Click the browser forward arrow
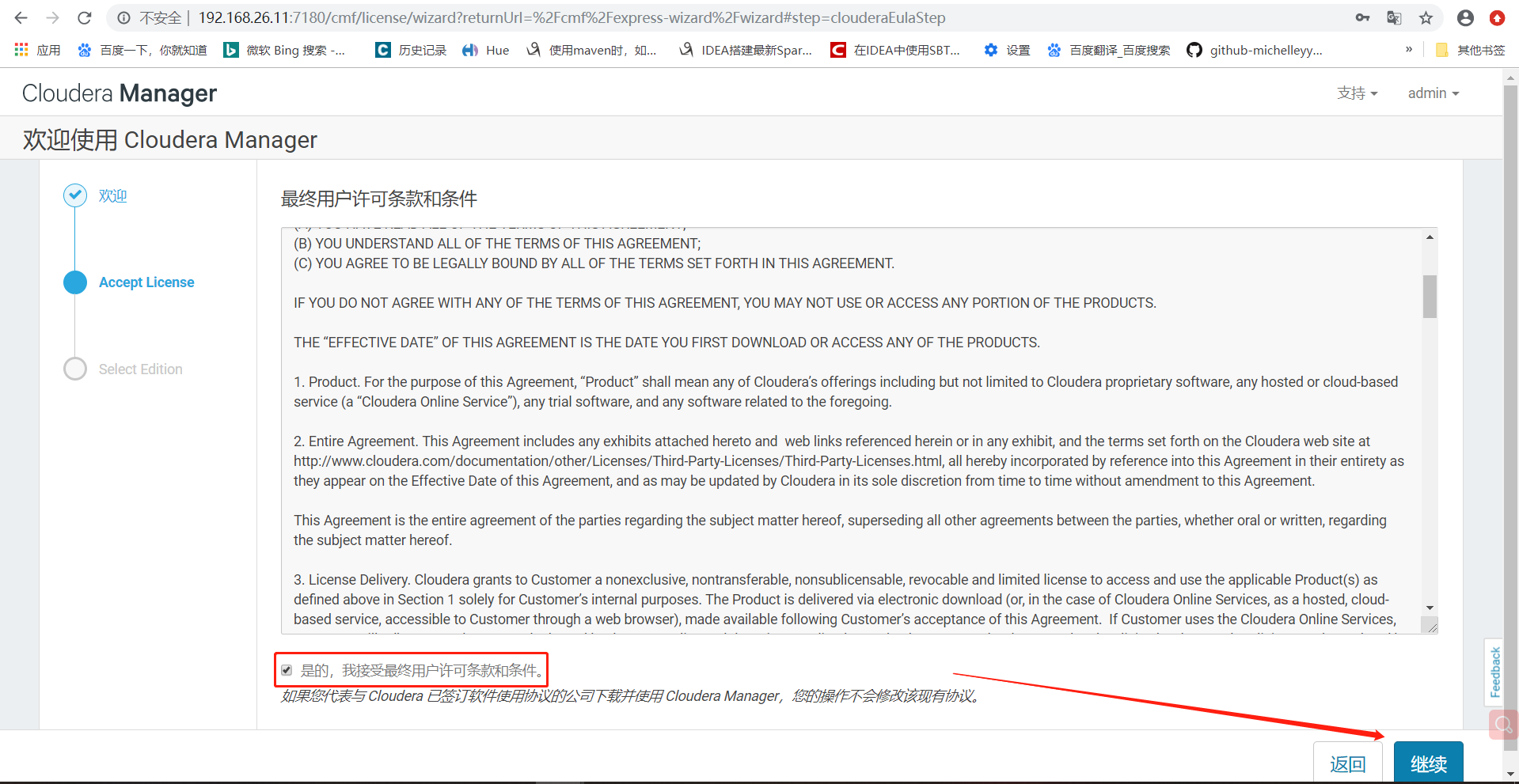The image size is (1519, 784). click(x=53, y=17)
